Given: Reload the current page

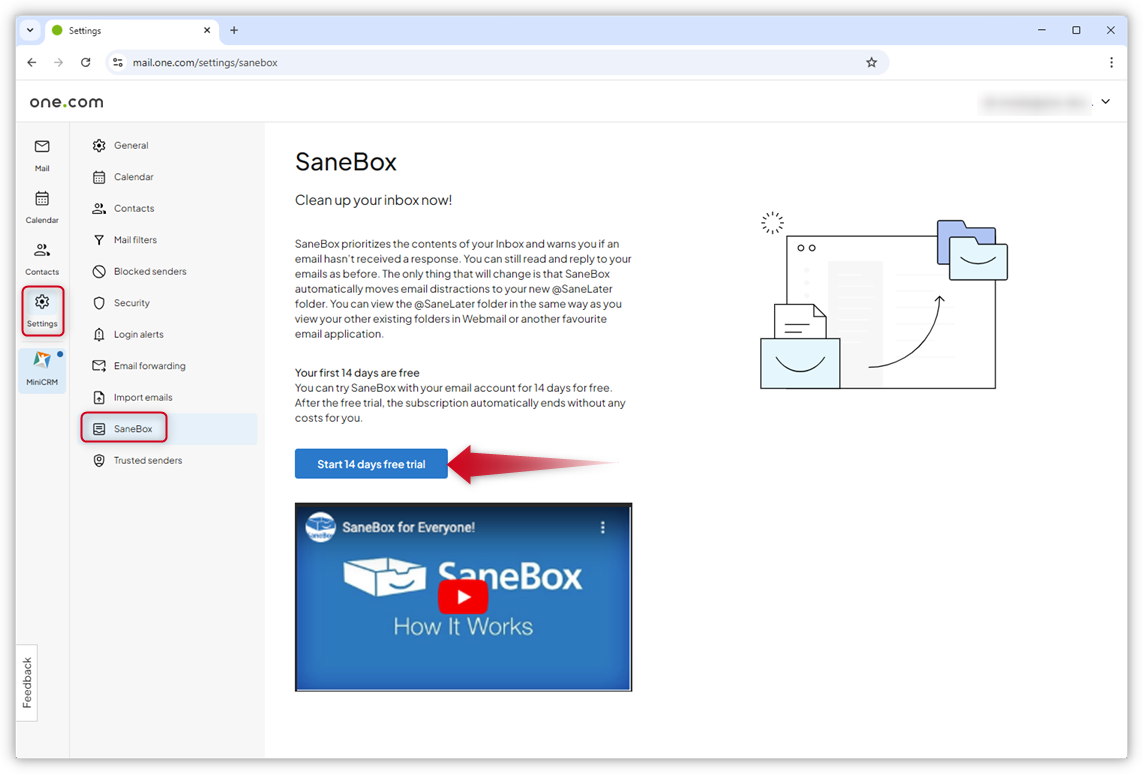Looking at the screenshot, I should click(x=85, y=63).
